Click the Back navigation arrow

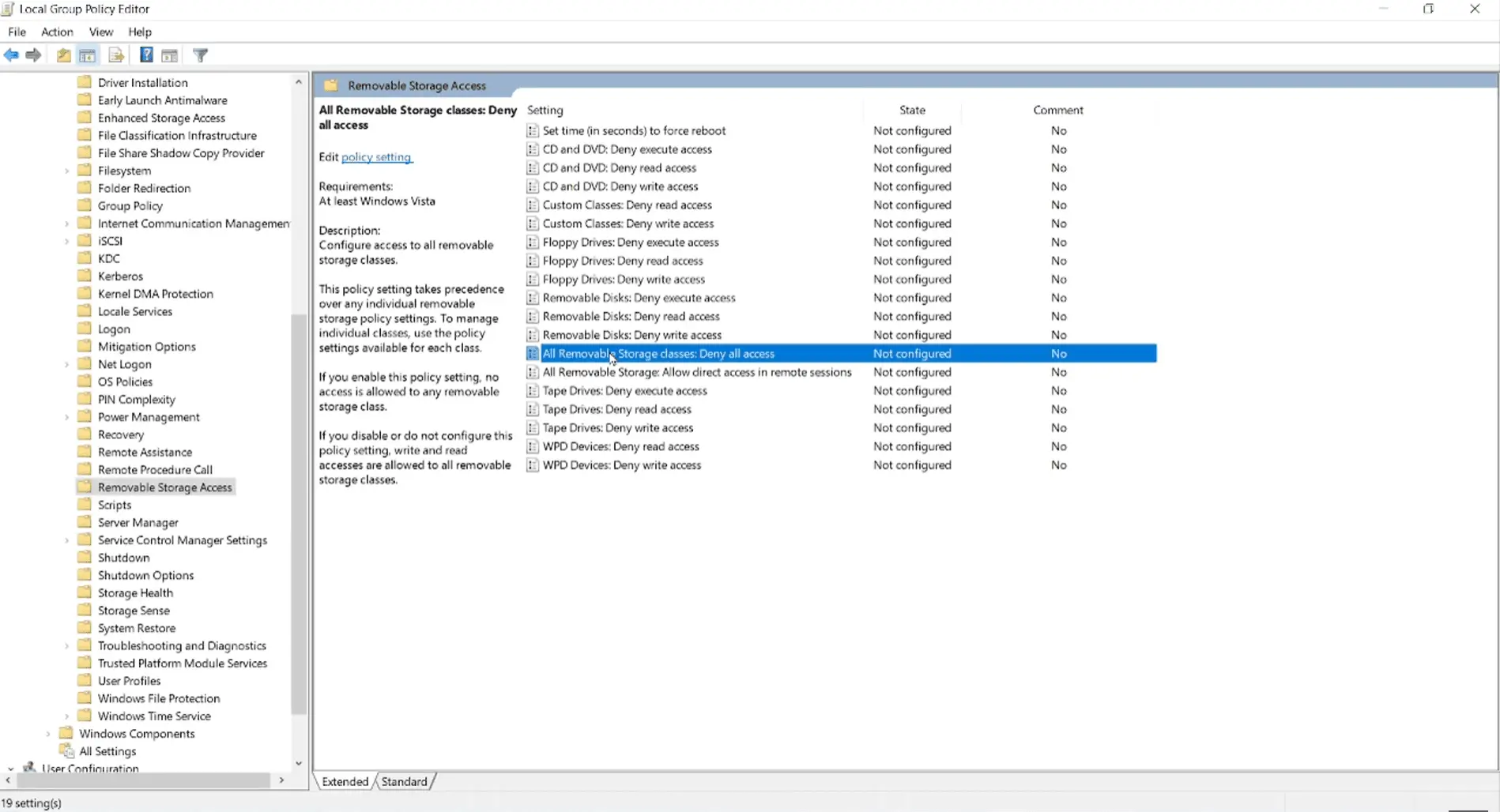[x=11, y=55]
